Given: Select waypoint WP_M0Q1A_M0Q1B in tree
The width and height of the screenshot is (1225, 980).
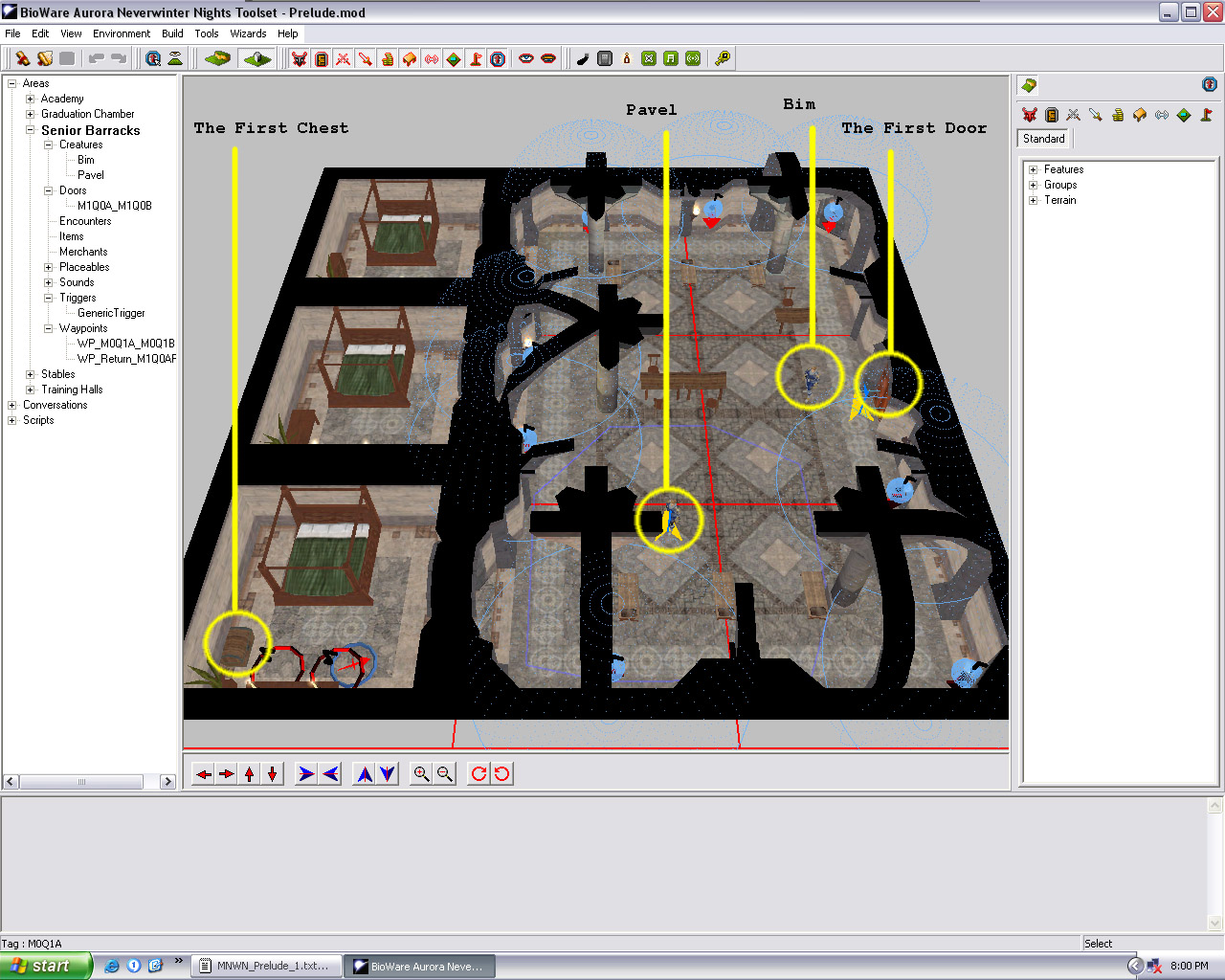Looking at the screenshot, I should [126, 344].
